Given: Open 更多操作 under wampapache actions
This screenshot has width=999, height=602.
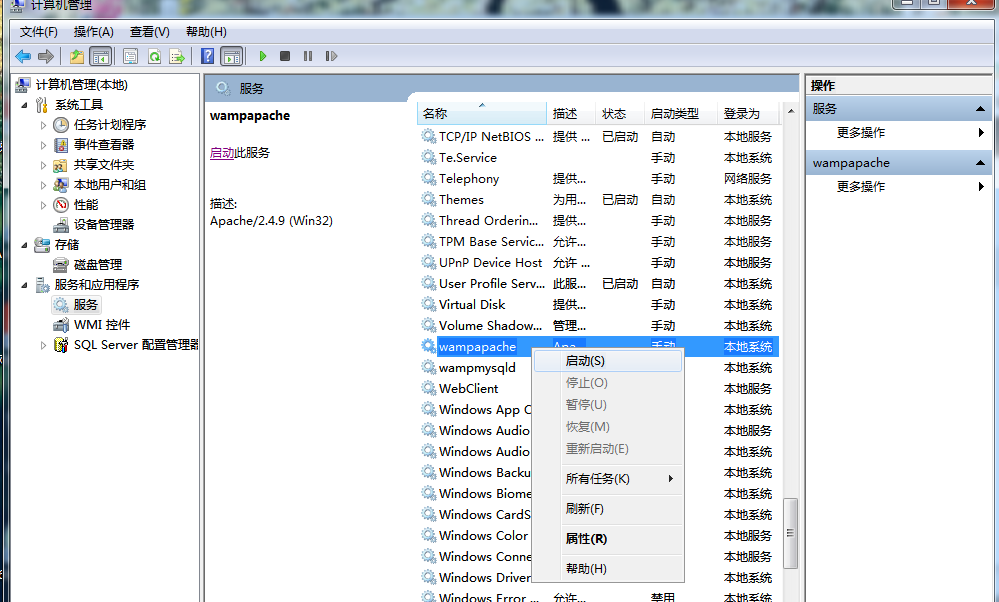Looking at the screenshot, I should tap(898, 187).
